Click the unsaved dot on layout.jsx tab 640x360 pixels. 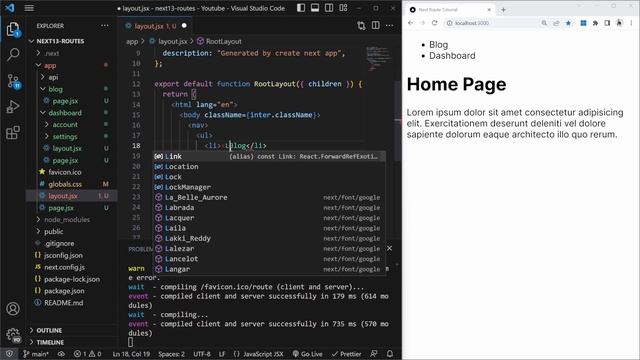(x=184, y=25)
